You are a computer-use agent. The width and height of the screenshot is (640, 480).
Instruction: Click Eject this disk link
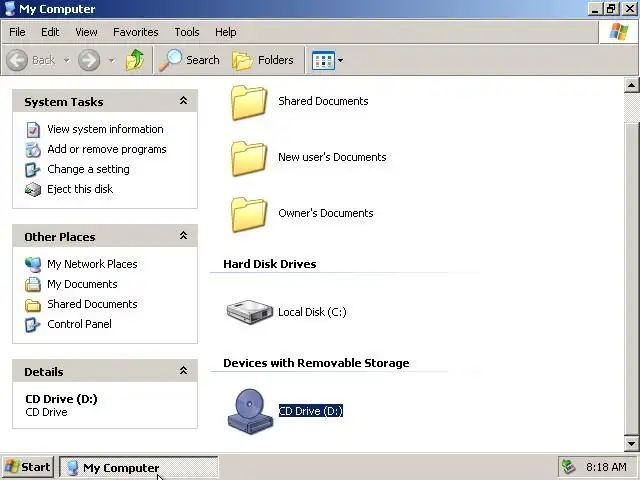[x=80, y=189]
